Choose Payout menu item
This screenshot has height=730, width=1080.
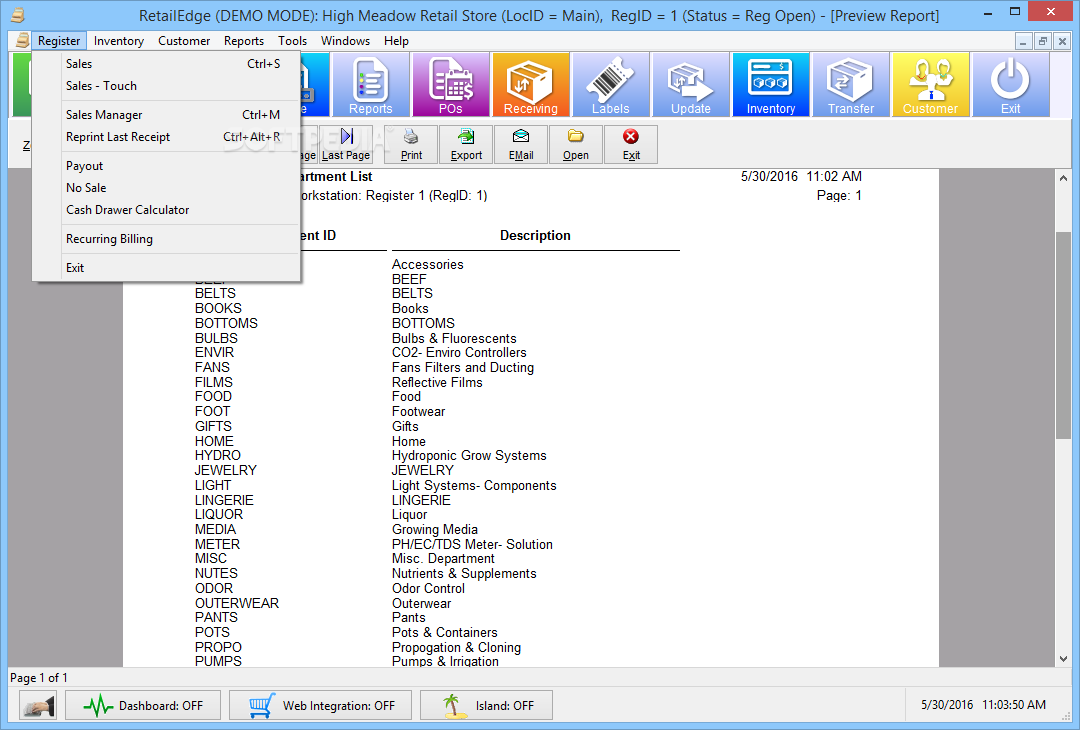pyautogui.click(x=166, y=165)
